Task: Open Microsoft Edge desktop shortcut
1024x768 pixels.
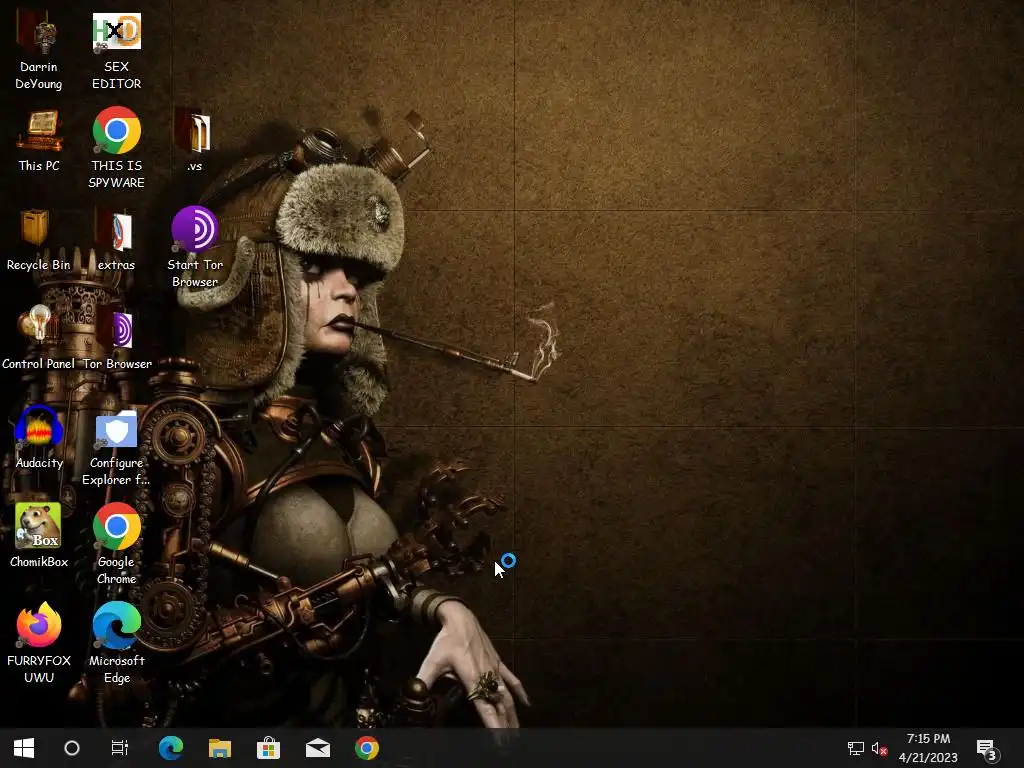Action: (x=116, y=643)
